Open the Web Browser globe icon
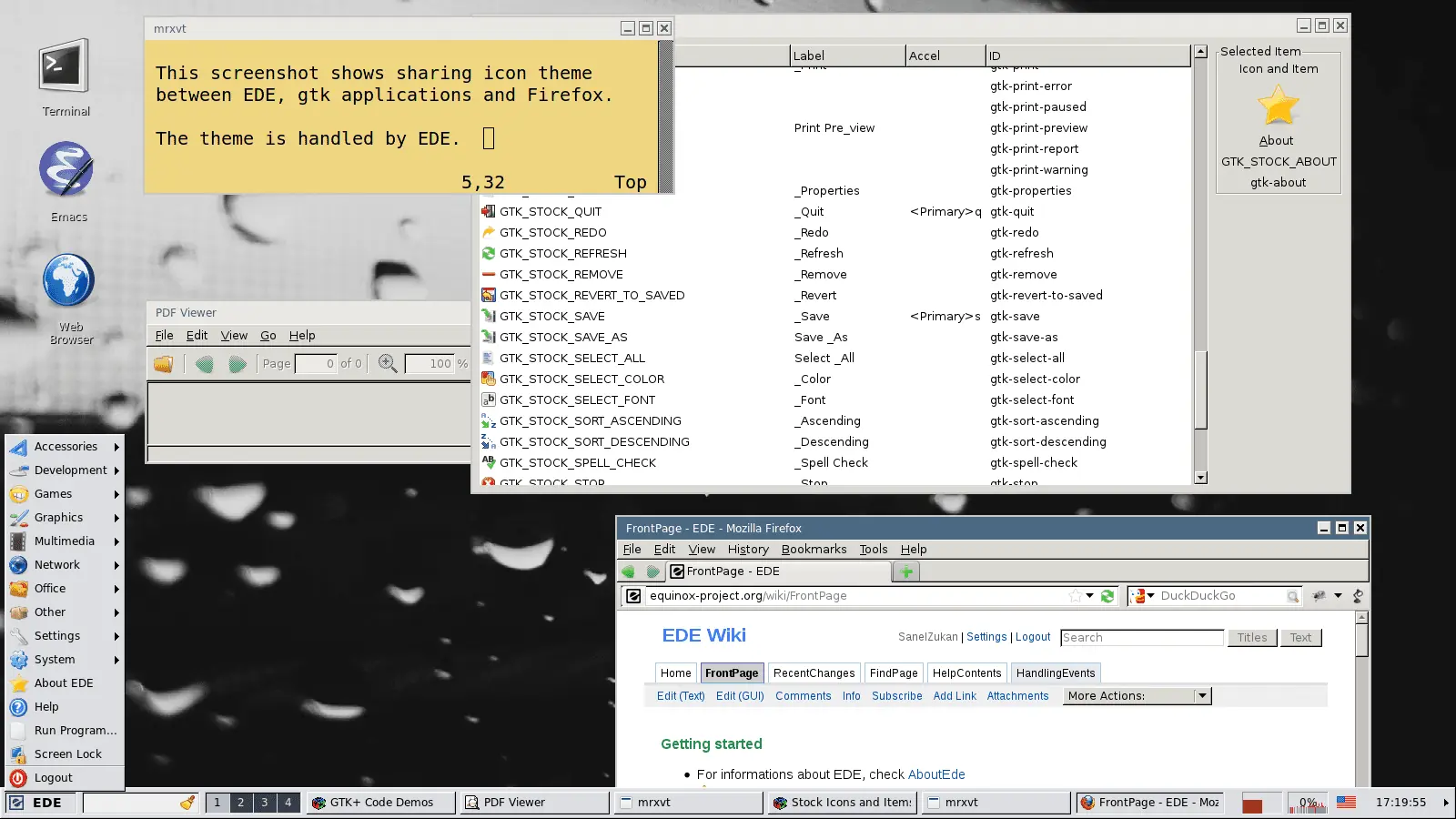Screen dimensions: 1456x819 click(x=69, y=280)
